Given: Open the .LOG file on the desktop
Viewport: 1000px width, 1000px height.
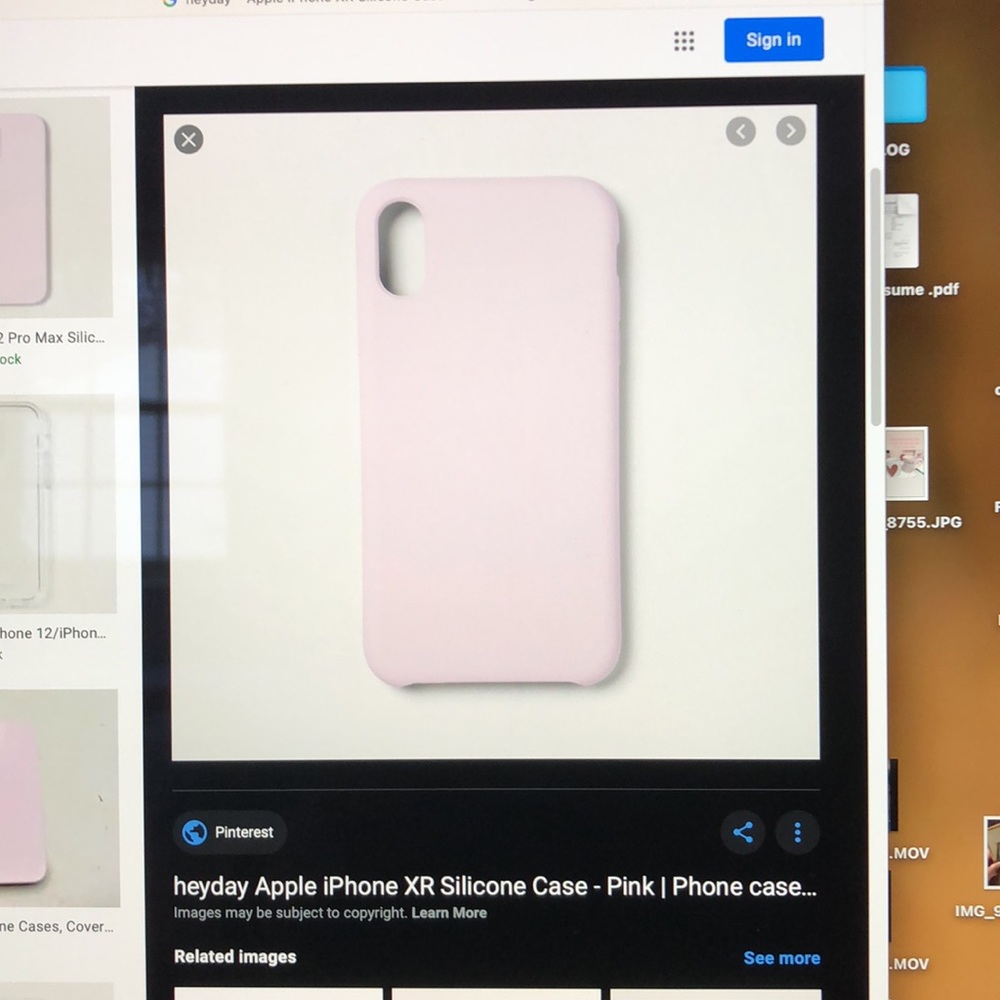Looking at the screenshot, I should [906, 100].
